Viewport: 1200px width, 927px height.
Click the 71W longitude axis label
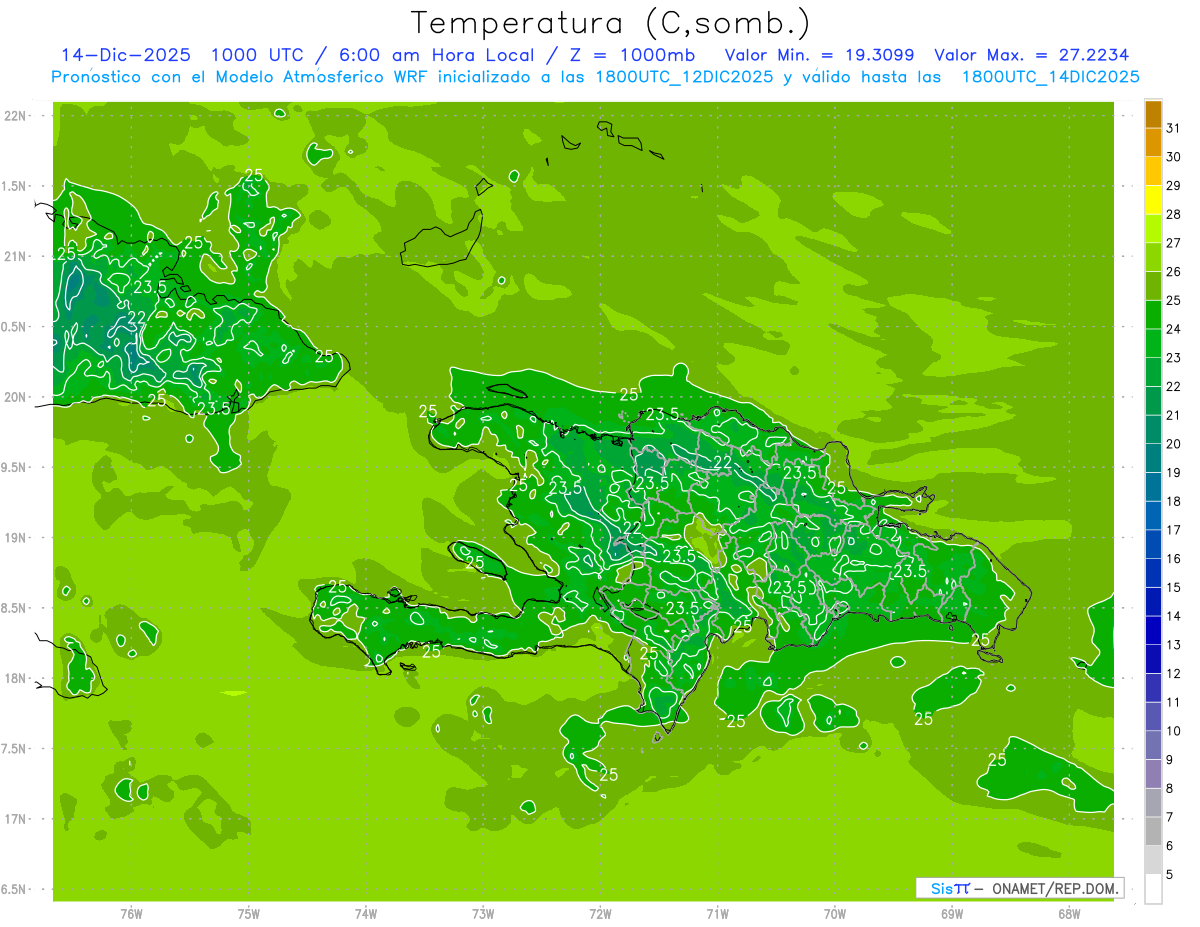717,914
